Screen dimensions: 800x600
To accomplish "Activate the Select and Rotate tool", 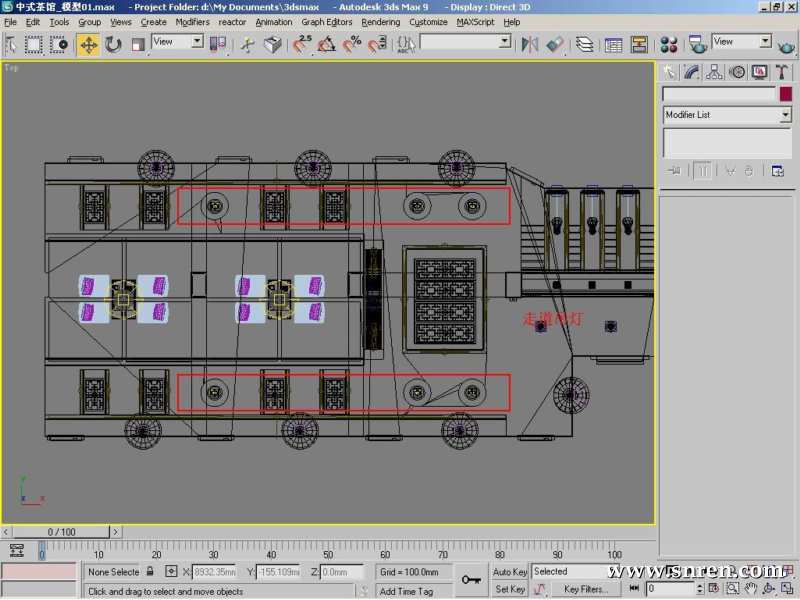I will 113,45.
